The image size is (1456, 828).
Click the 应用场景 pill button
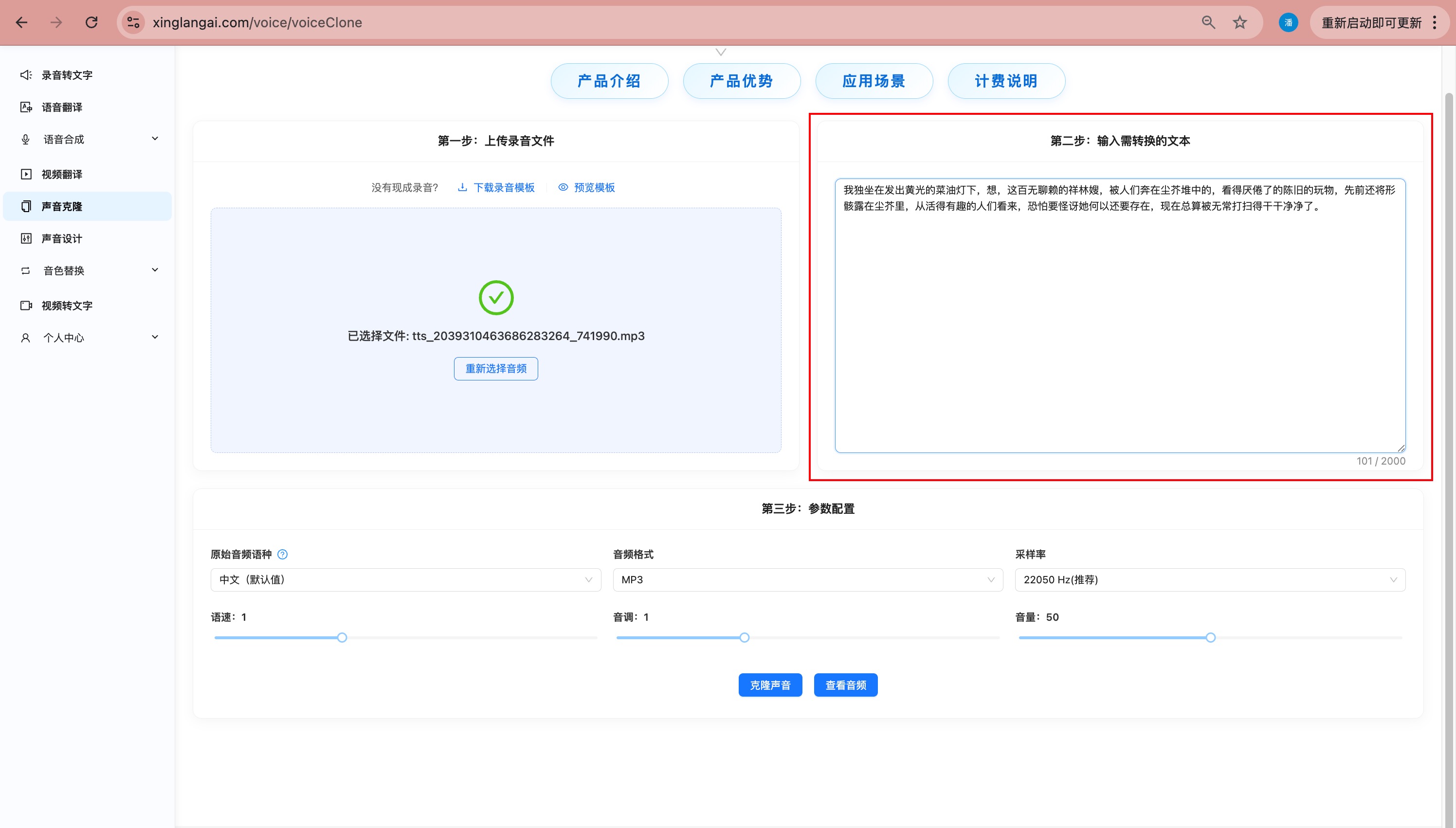(874, 81)
